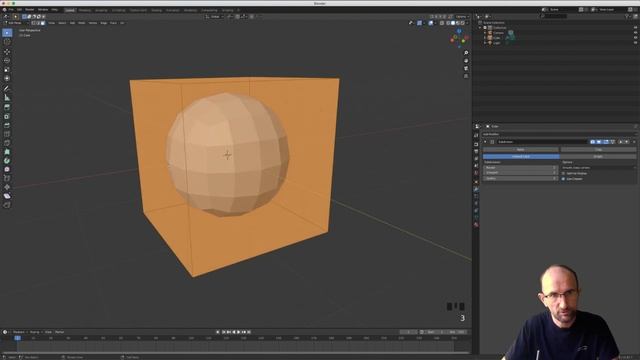Toggle Use Creases checkbox

(x=563, y=179)
